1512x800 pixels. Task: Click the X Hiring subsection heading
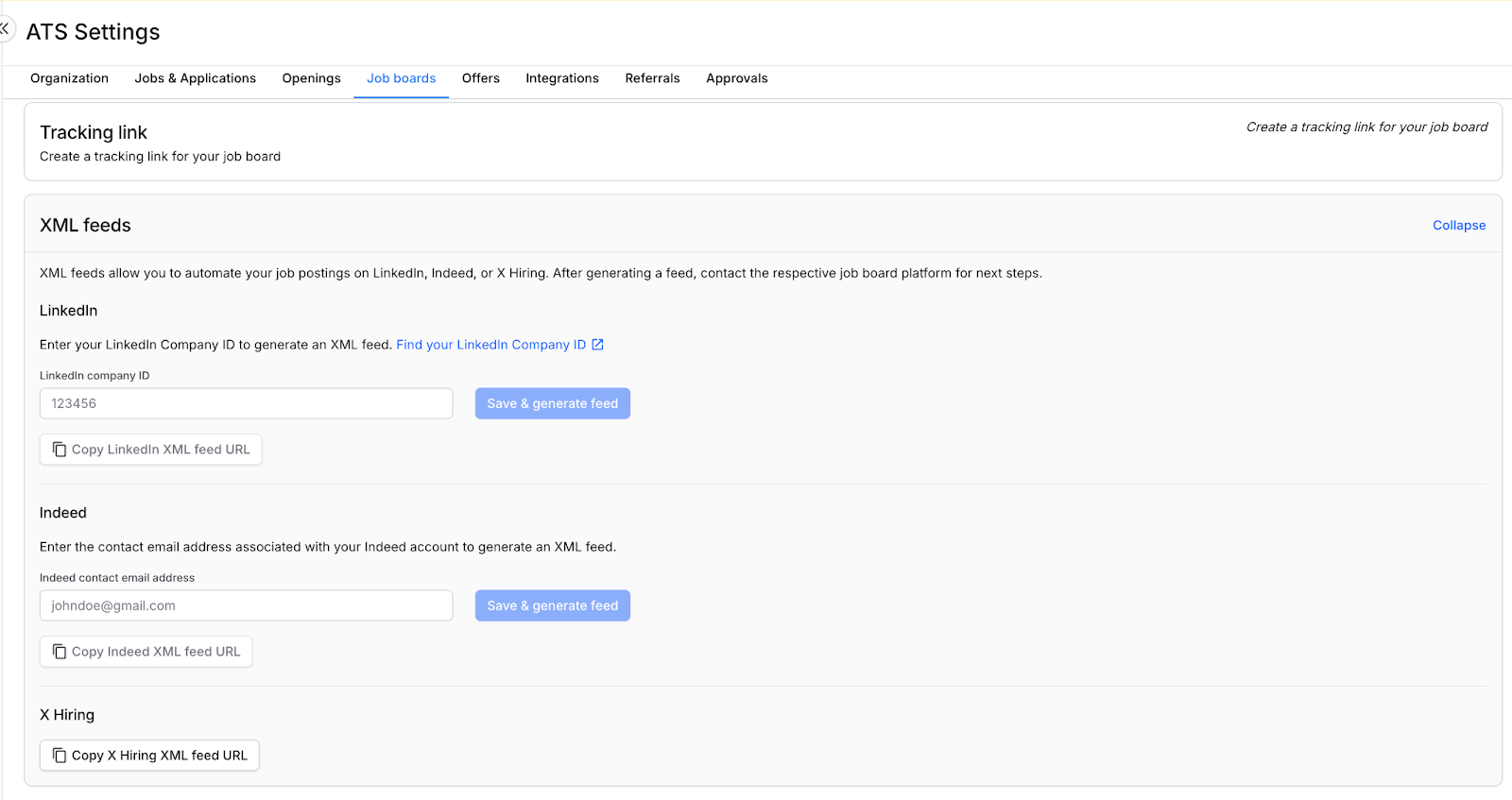pos(67,715)
